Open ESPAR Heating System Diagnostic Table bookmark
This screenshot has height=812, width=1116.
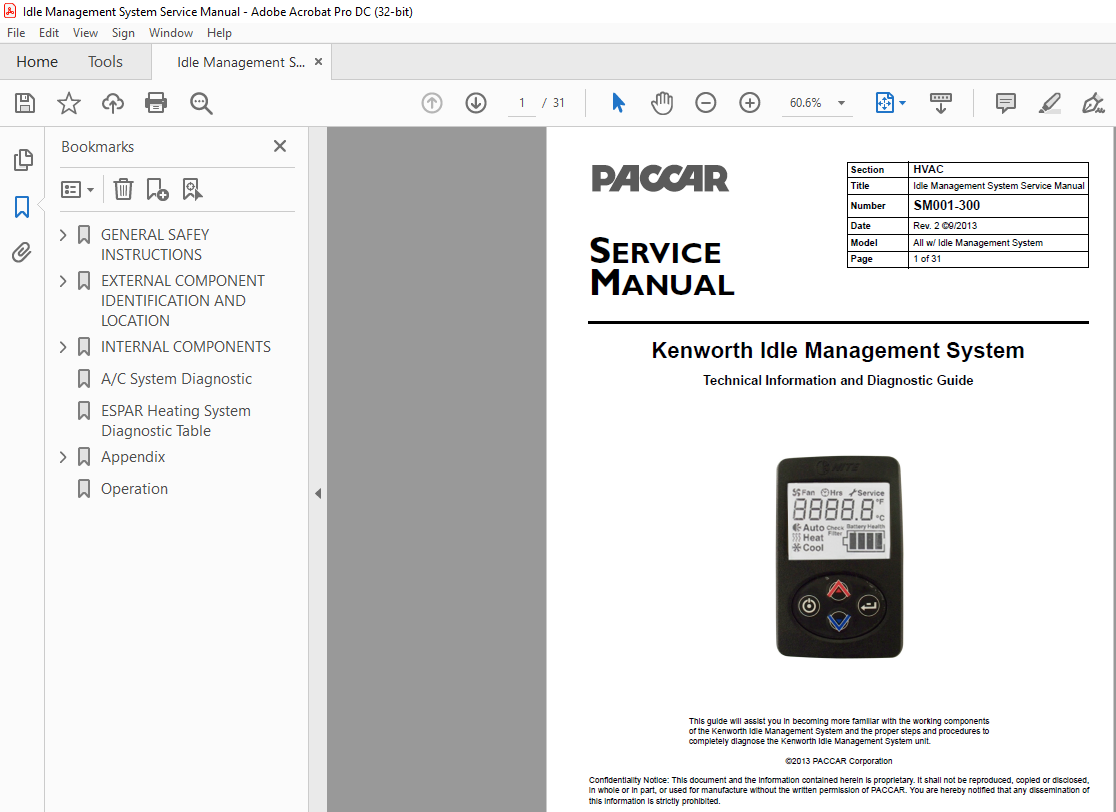coord(176,421)
